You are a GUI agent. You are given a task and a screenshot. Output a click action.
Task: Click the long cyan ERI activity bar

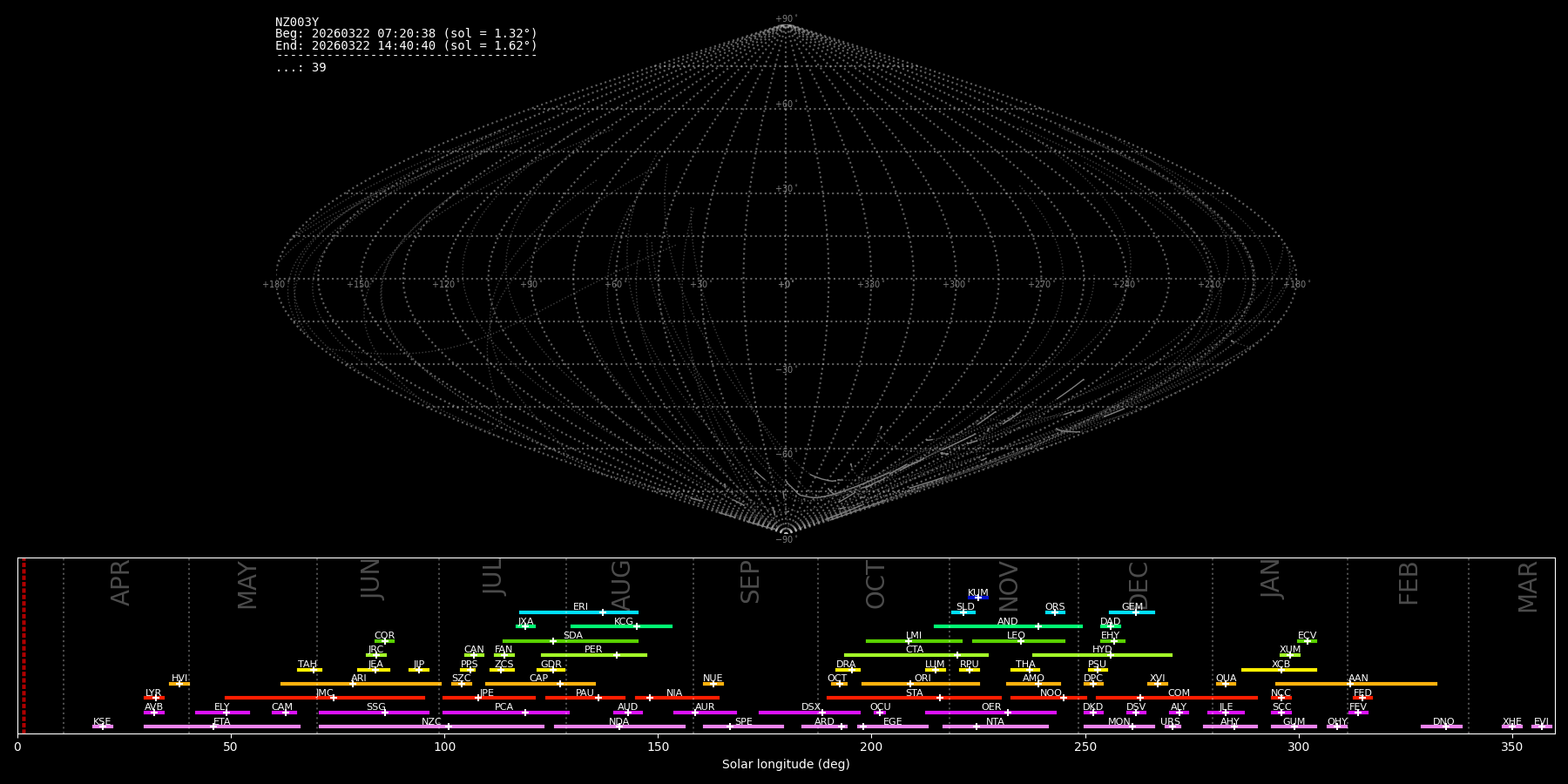(578, 612)
